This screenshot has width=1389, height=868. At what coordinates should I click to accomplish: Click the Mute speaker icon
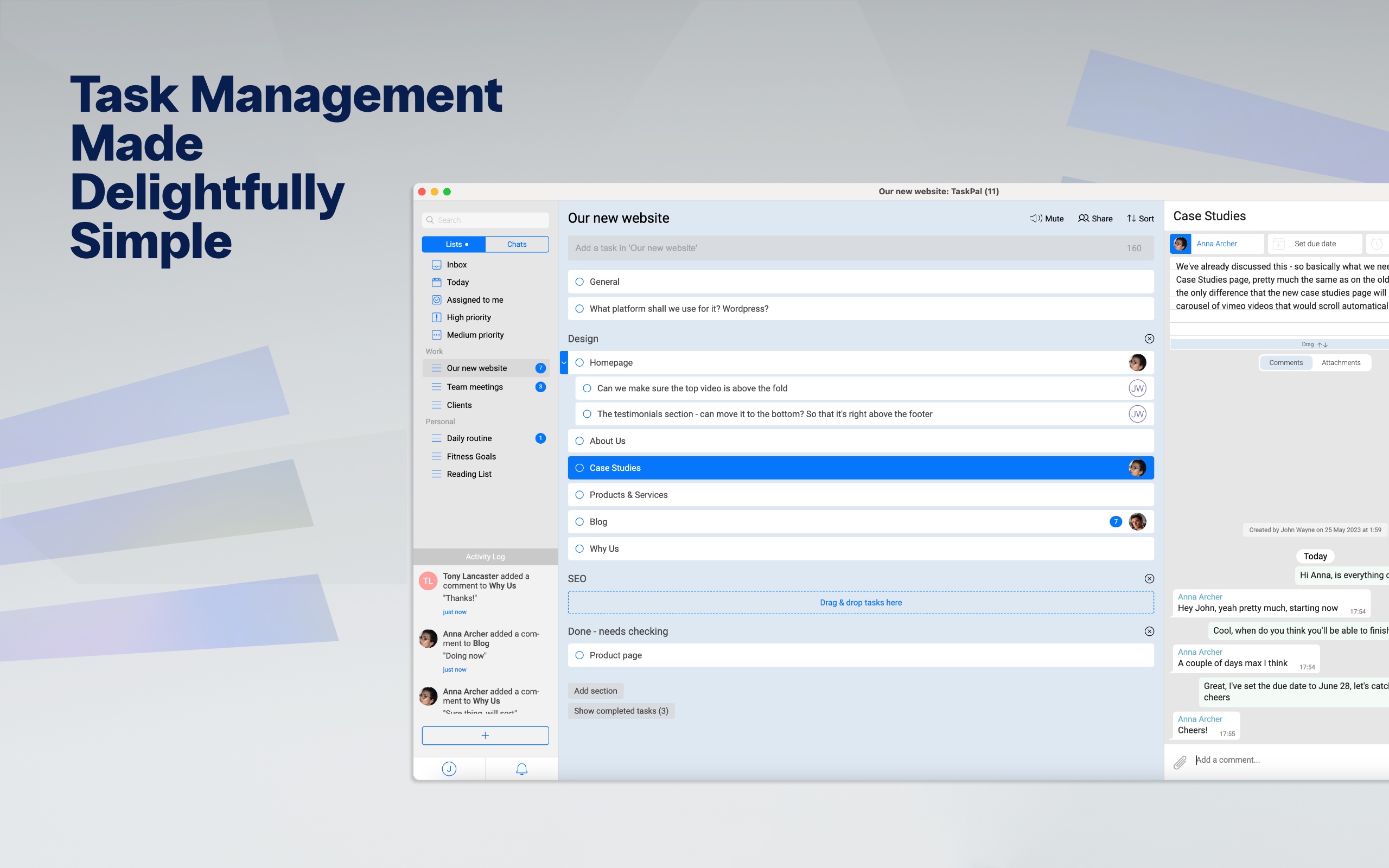click(x=1035, y=218)
